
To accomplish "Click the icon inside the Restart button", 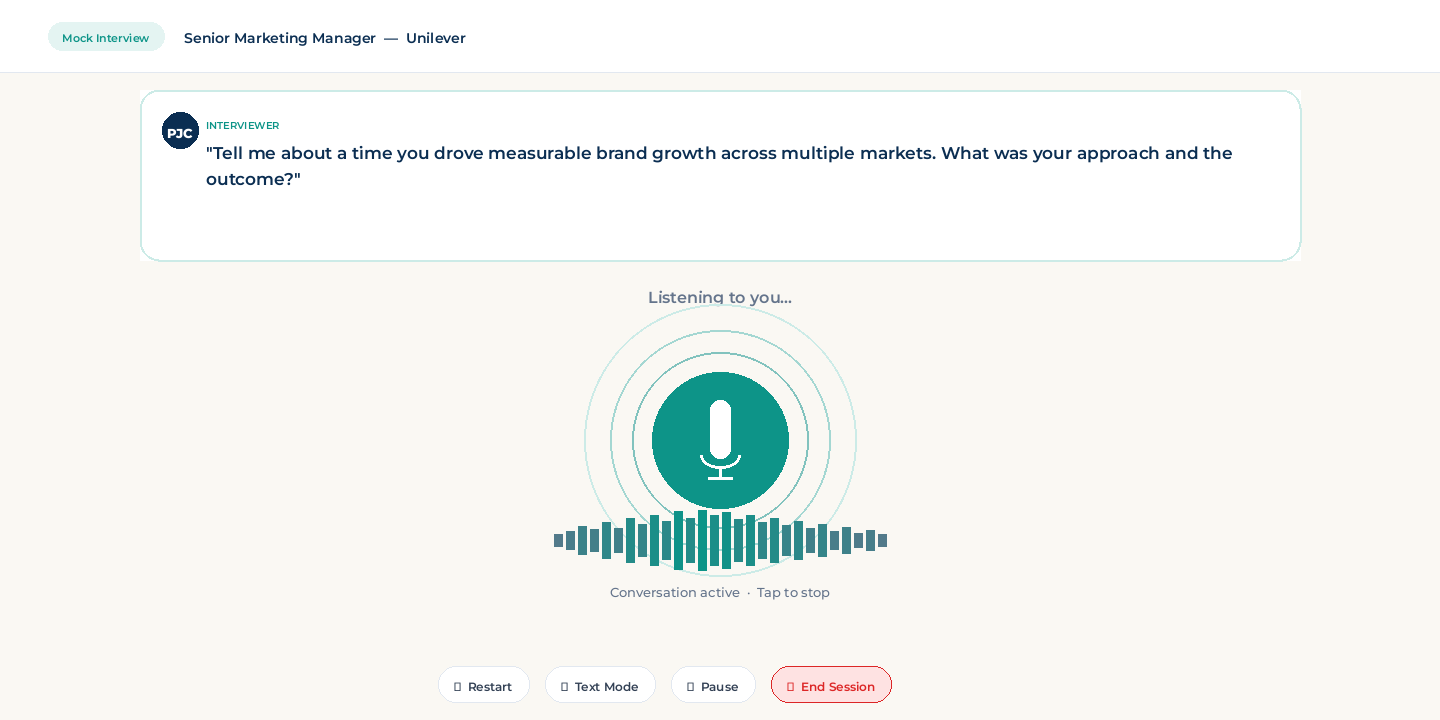I will (457, 687).
